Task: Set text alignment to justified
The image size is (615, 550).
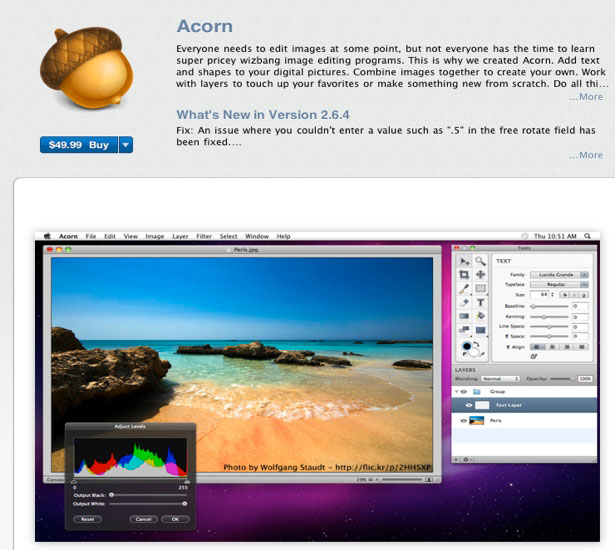Action: (x=582, y=347)
